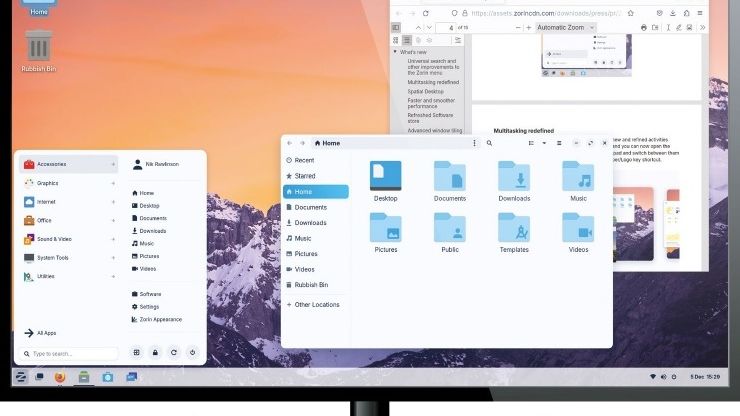Open Pictures shortcut in Zorin menu

145,256
